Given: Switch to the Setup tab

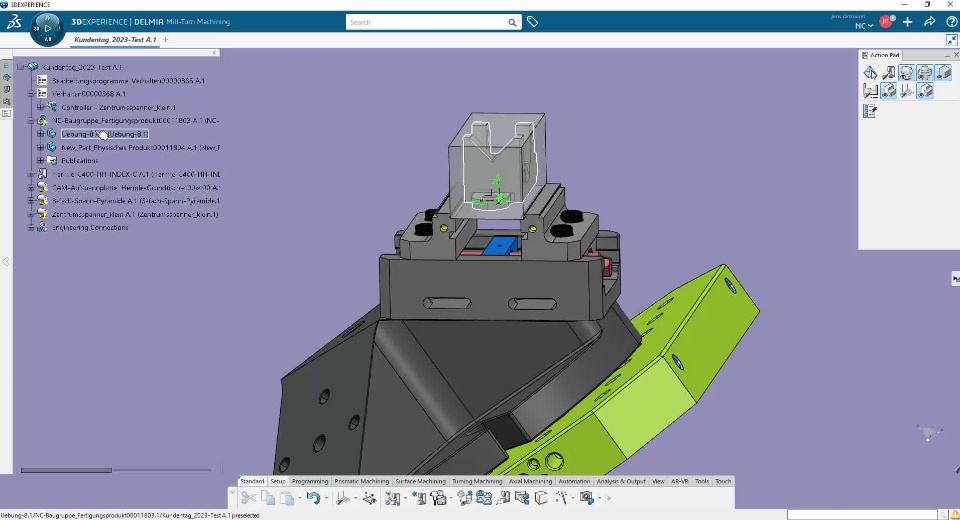Looking at the screenshot, I should pos(278,481).
